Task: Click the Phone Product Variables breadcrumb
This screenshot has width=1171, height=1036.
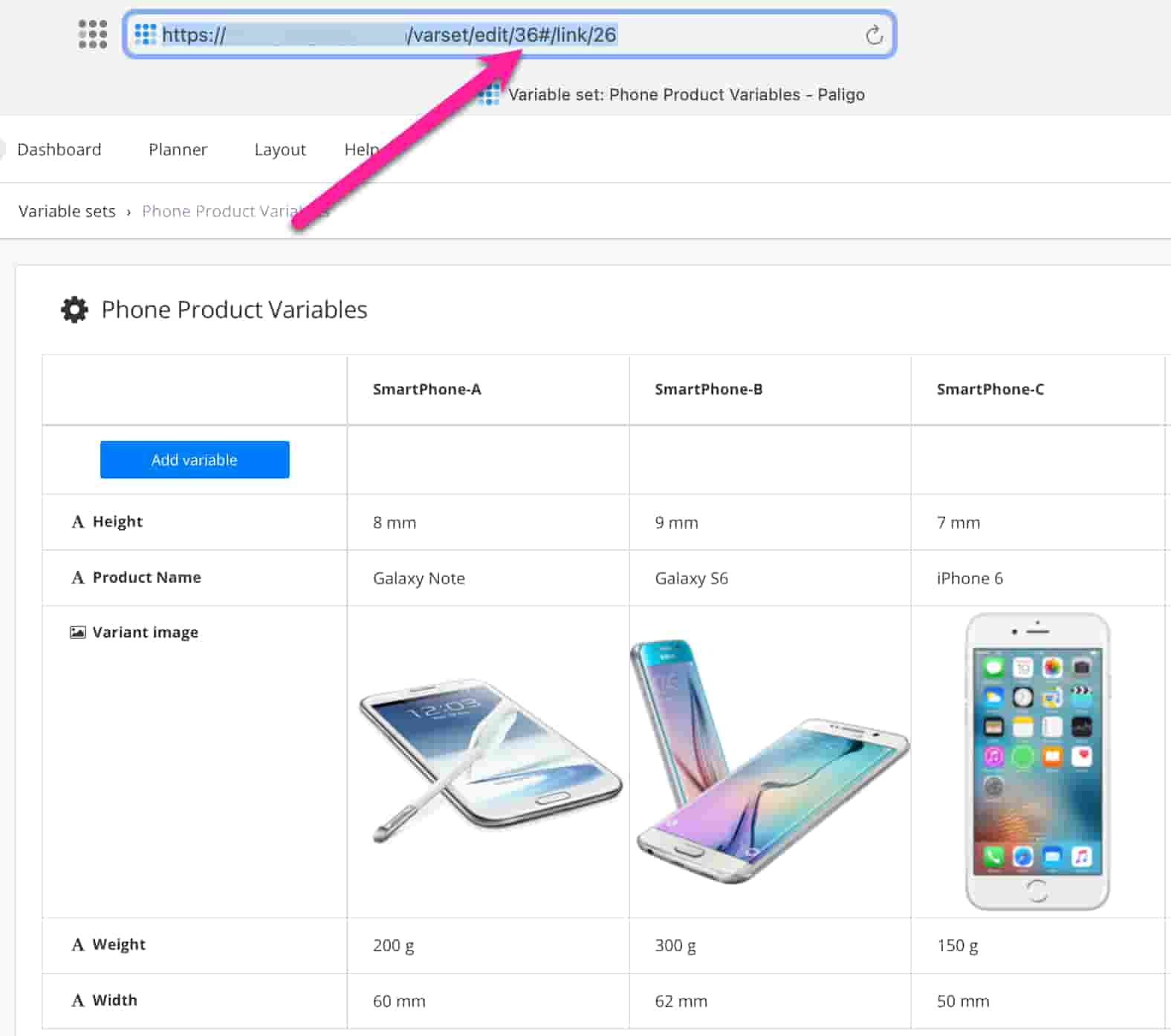Action: [x=235, y=211]
